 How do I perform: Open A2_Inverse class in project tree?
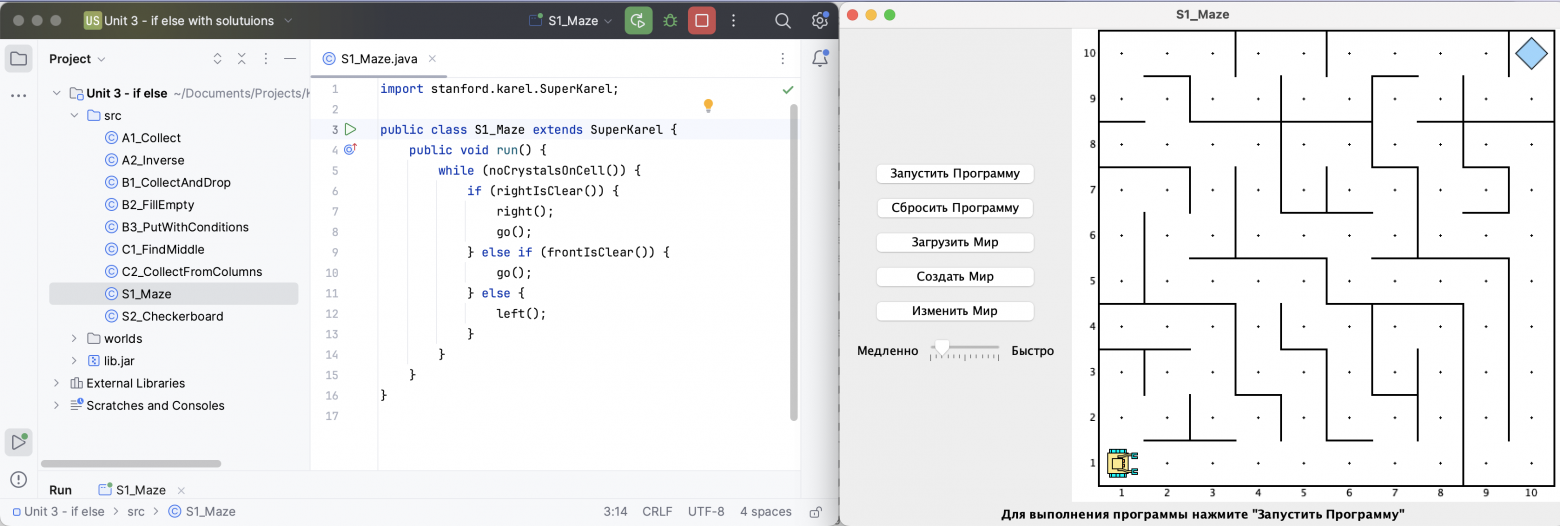[153, 160]
